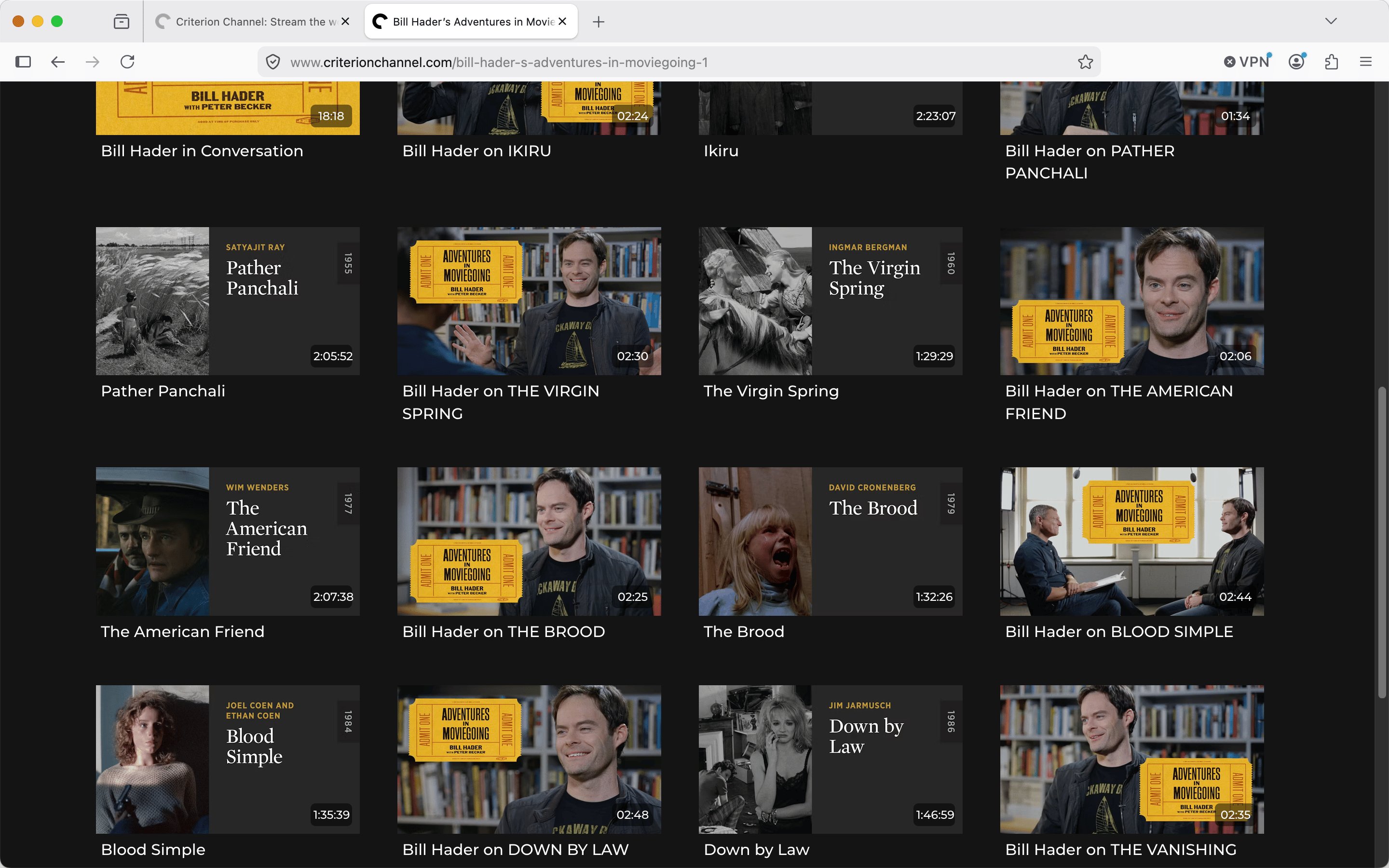This screenshot has height=868, width=1389.
Task: Open Bill Hader on THE BROOD link
Action: pos(504,632)
